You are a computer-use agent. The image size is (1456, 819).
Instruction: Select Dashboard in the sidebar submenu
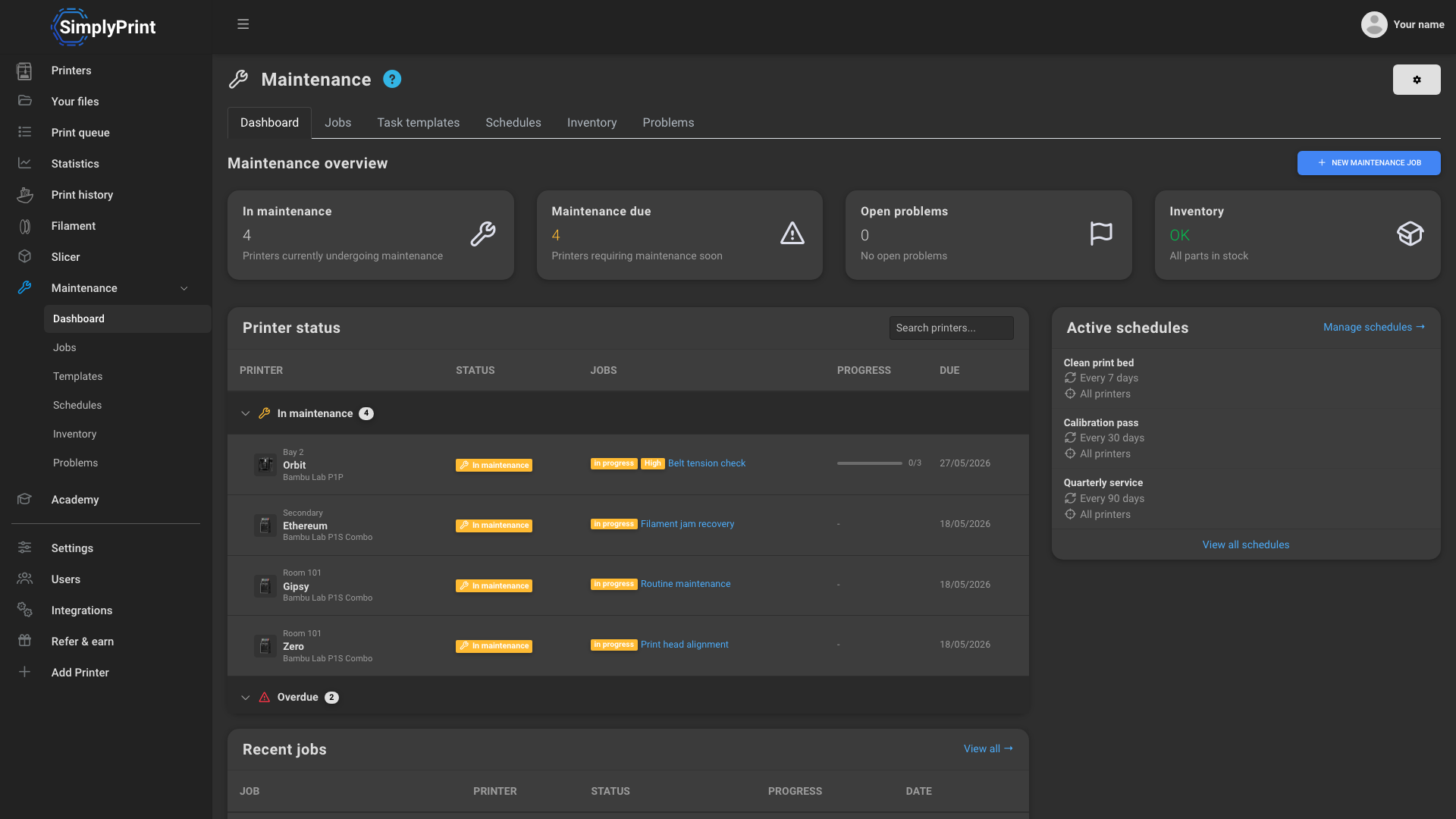[x=127, y=318]
